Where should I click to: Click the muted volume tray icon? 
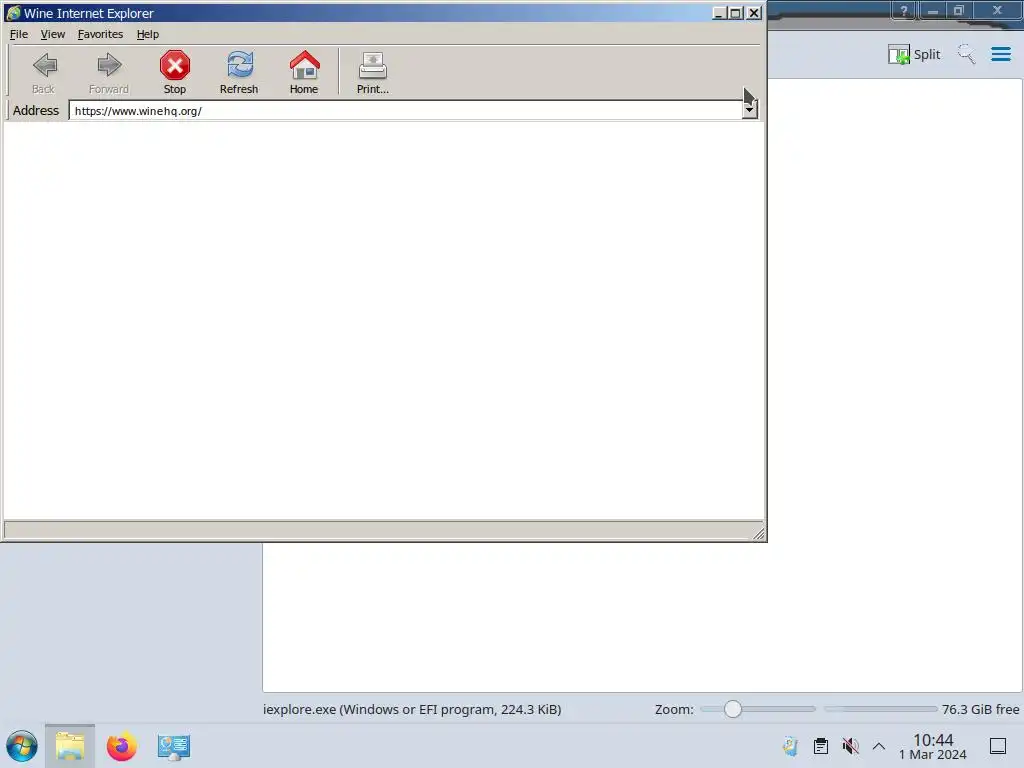click(x=850, y=746)
